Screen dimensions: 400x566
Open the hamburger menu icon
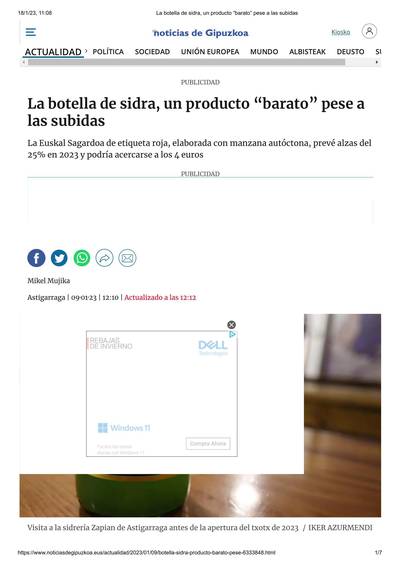pyautogui.click(x=31, y=32)
